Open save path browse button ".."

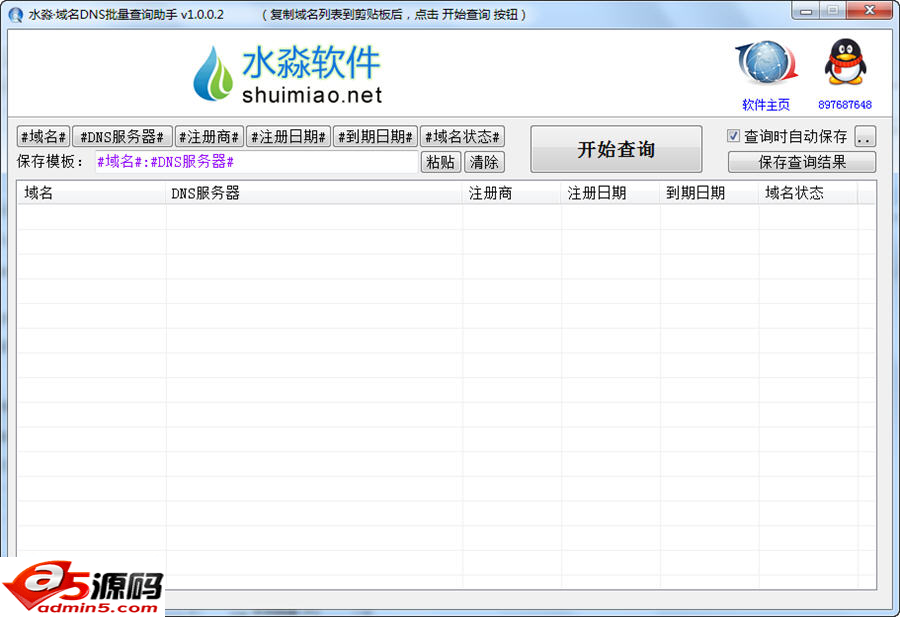(x=865, y=137)
